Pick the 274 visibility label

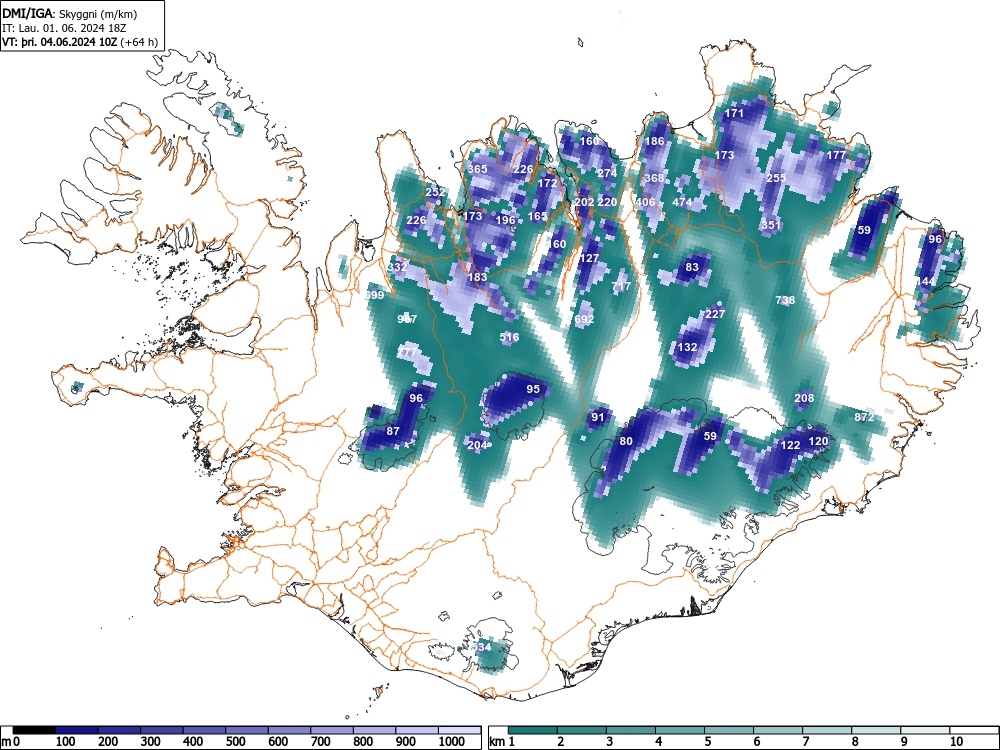[607, 173]
